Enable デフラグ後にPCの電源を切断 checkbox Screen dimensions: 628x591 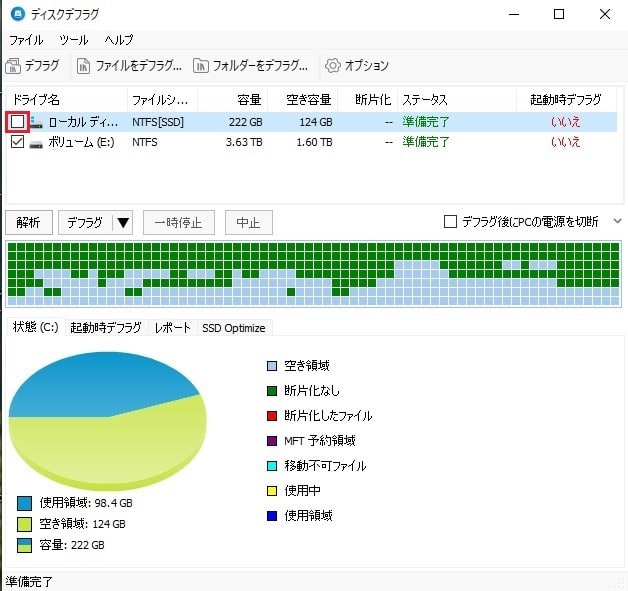coord(451,221)
